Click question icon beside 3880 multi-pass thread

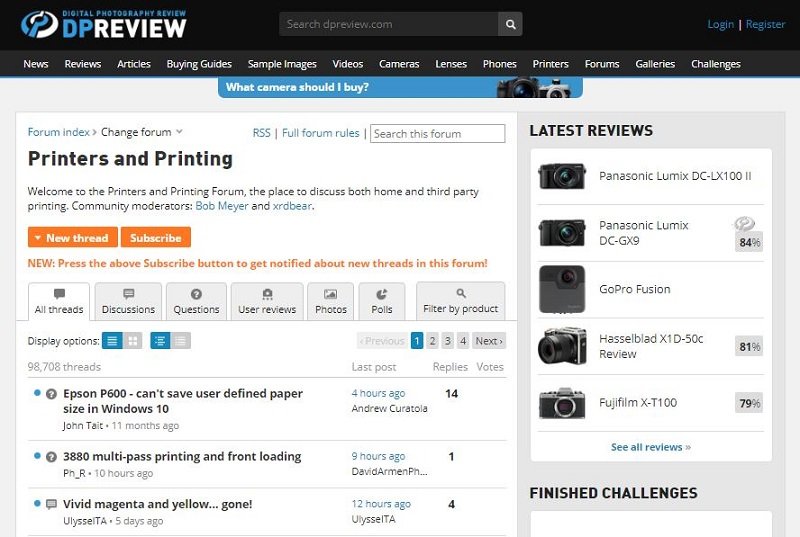pyautogui.click(x=51, y=457)
